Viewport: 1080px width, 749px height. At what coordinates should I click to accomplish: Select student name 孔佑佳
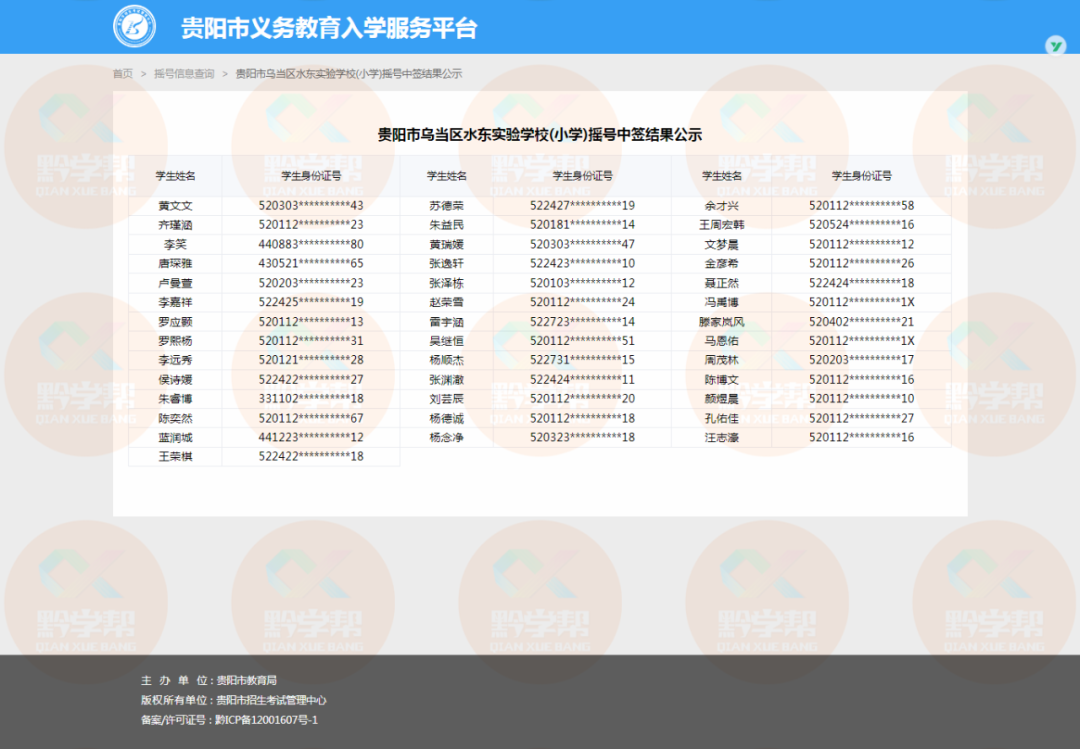pos(721,418)
